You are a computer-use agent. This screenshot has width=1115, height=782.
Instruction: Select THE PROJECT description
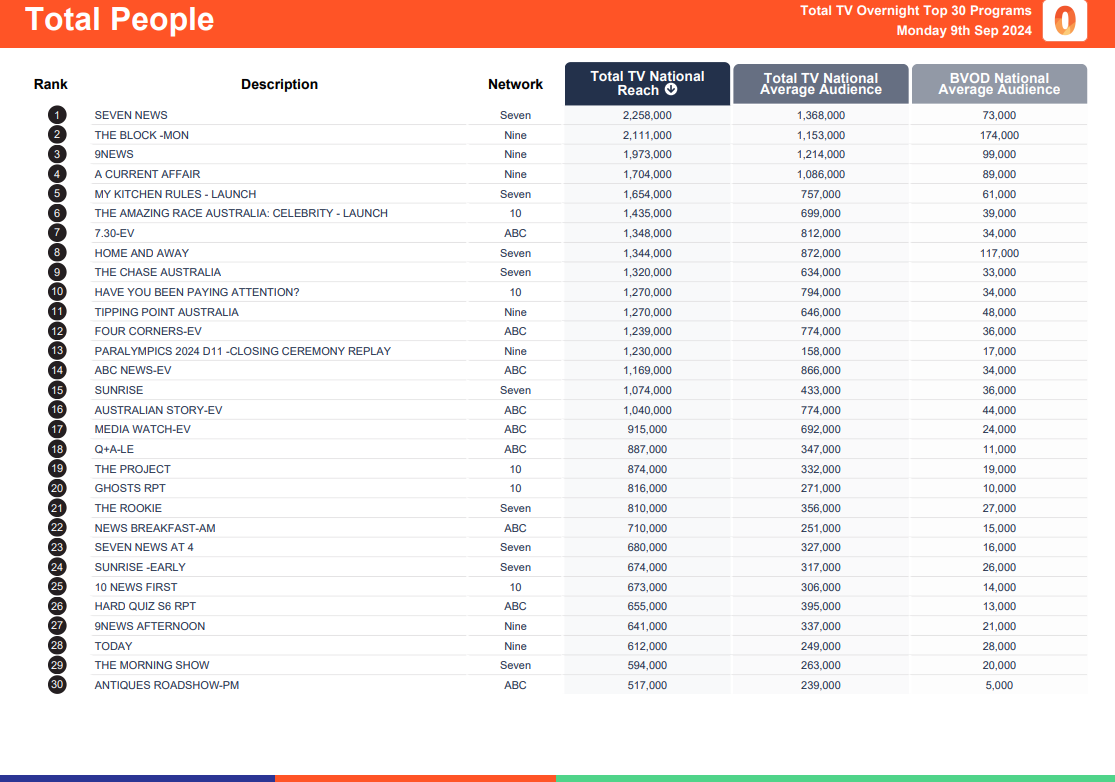pos(132,469)
